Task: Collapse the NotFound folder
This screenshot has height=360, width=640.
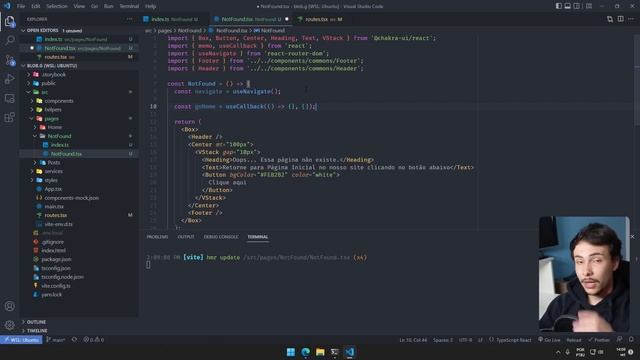Action: tap(35, 136)
